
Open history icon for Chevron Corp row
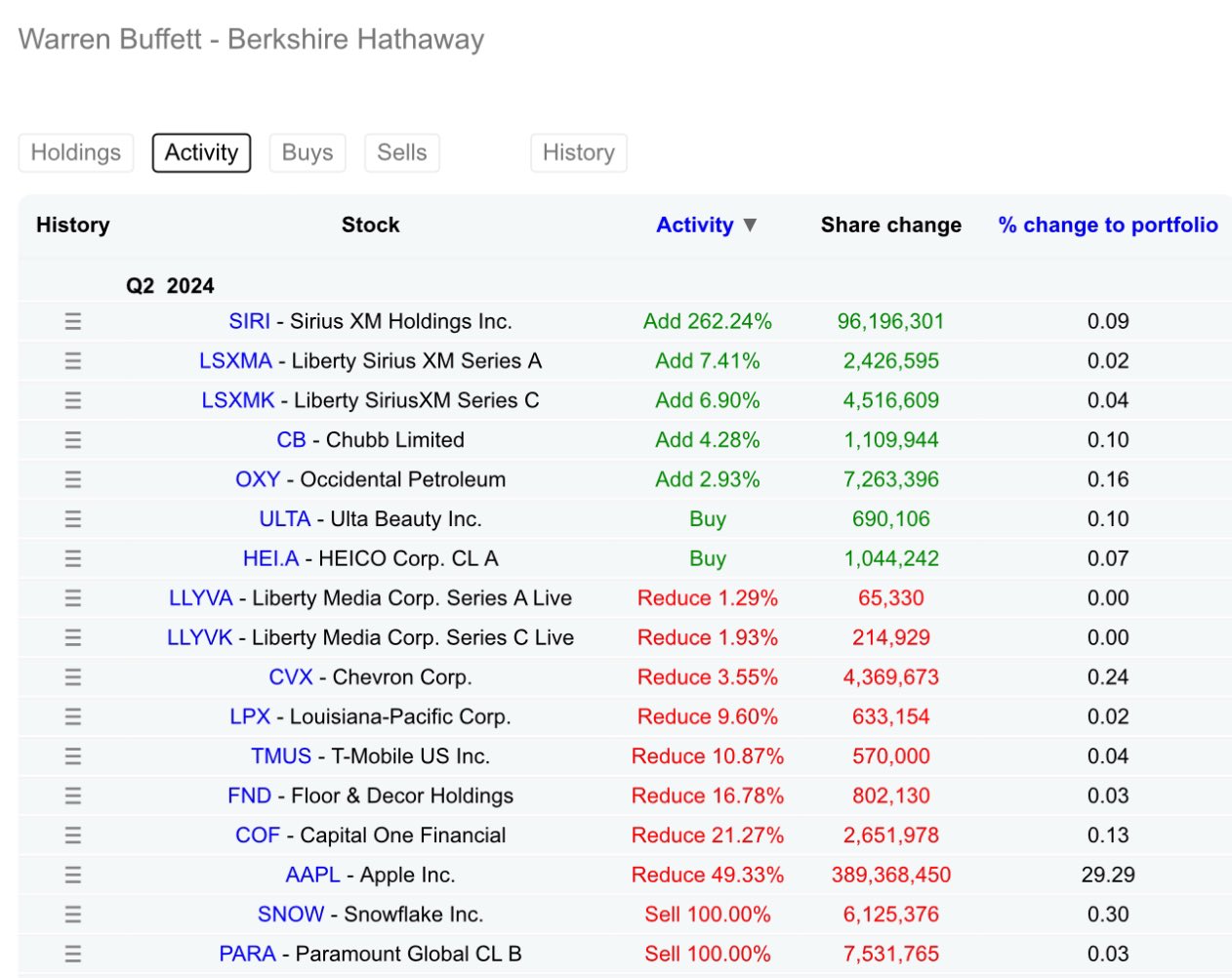coord(73,677)
